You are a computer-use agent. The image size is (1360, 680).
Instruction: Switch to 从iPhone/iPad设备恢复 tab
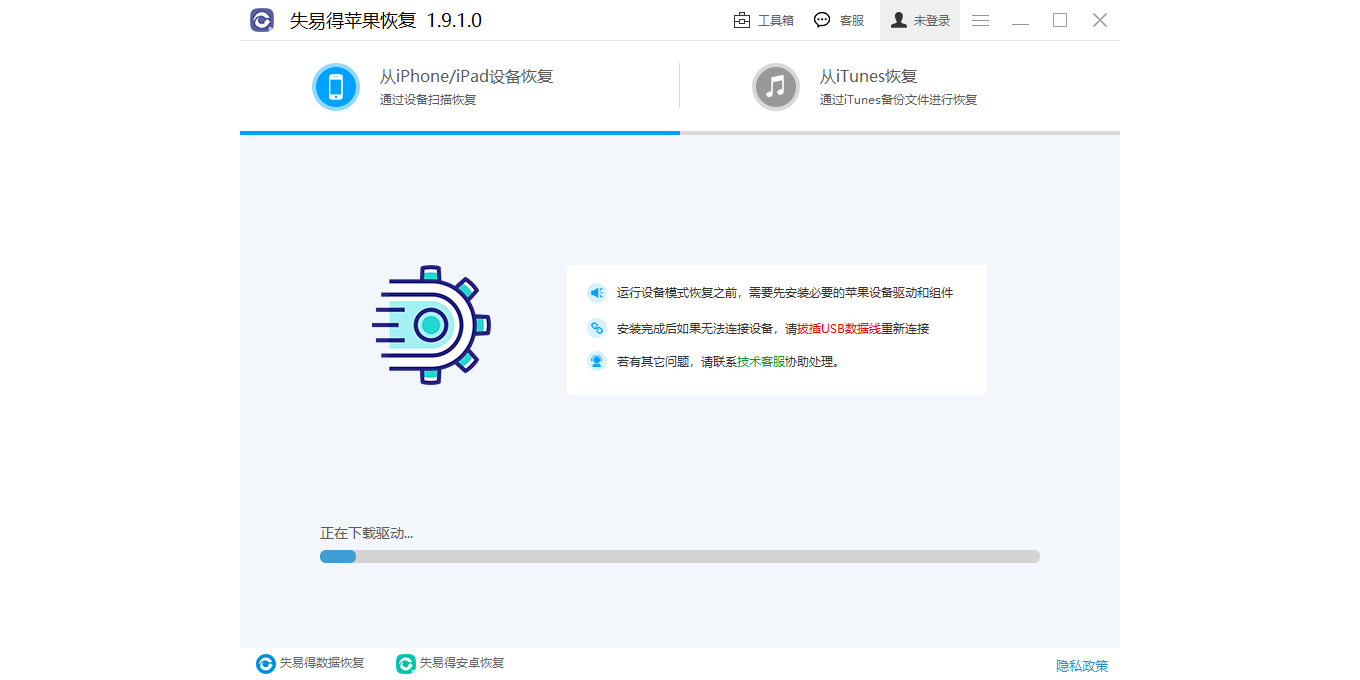coord(460,87)
